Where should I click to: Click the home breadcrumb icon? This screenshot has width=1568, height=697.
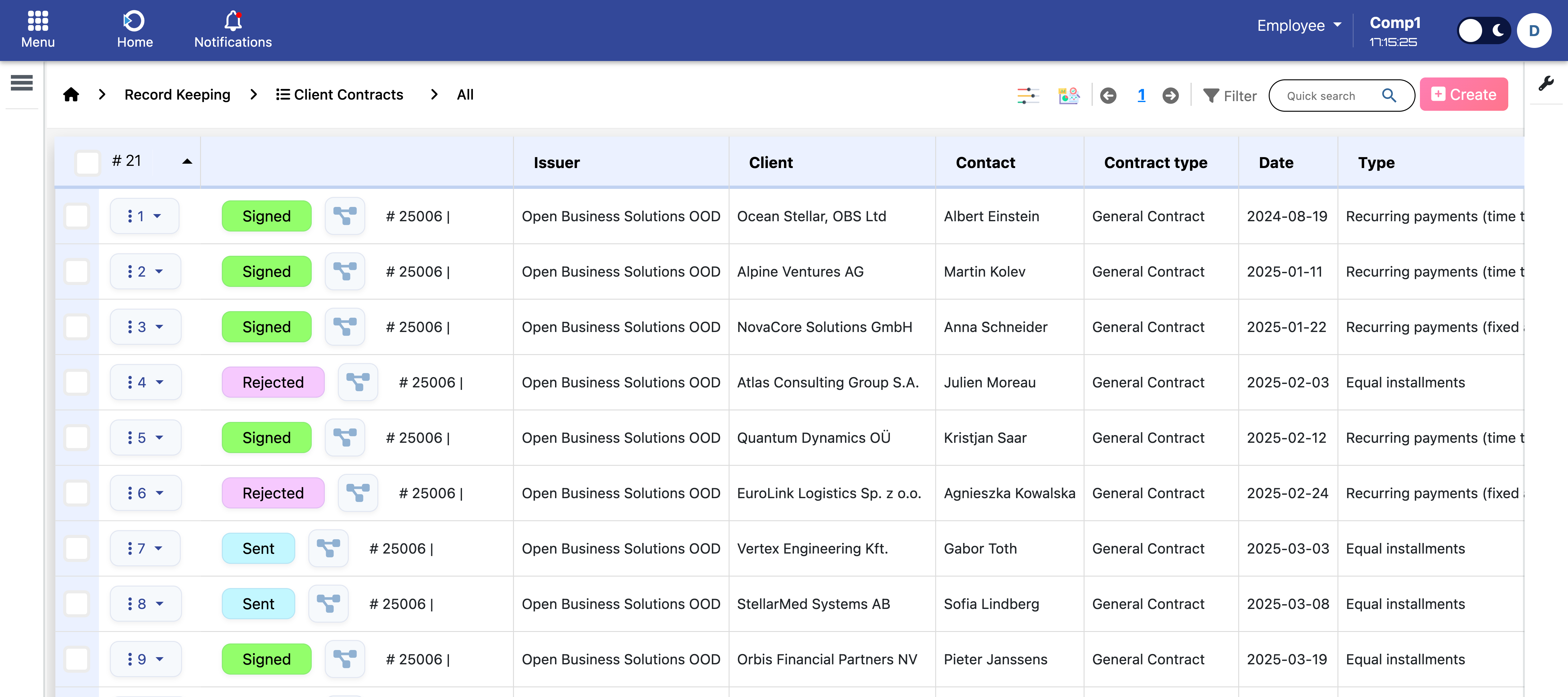[71, 94]
